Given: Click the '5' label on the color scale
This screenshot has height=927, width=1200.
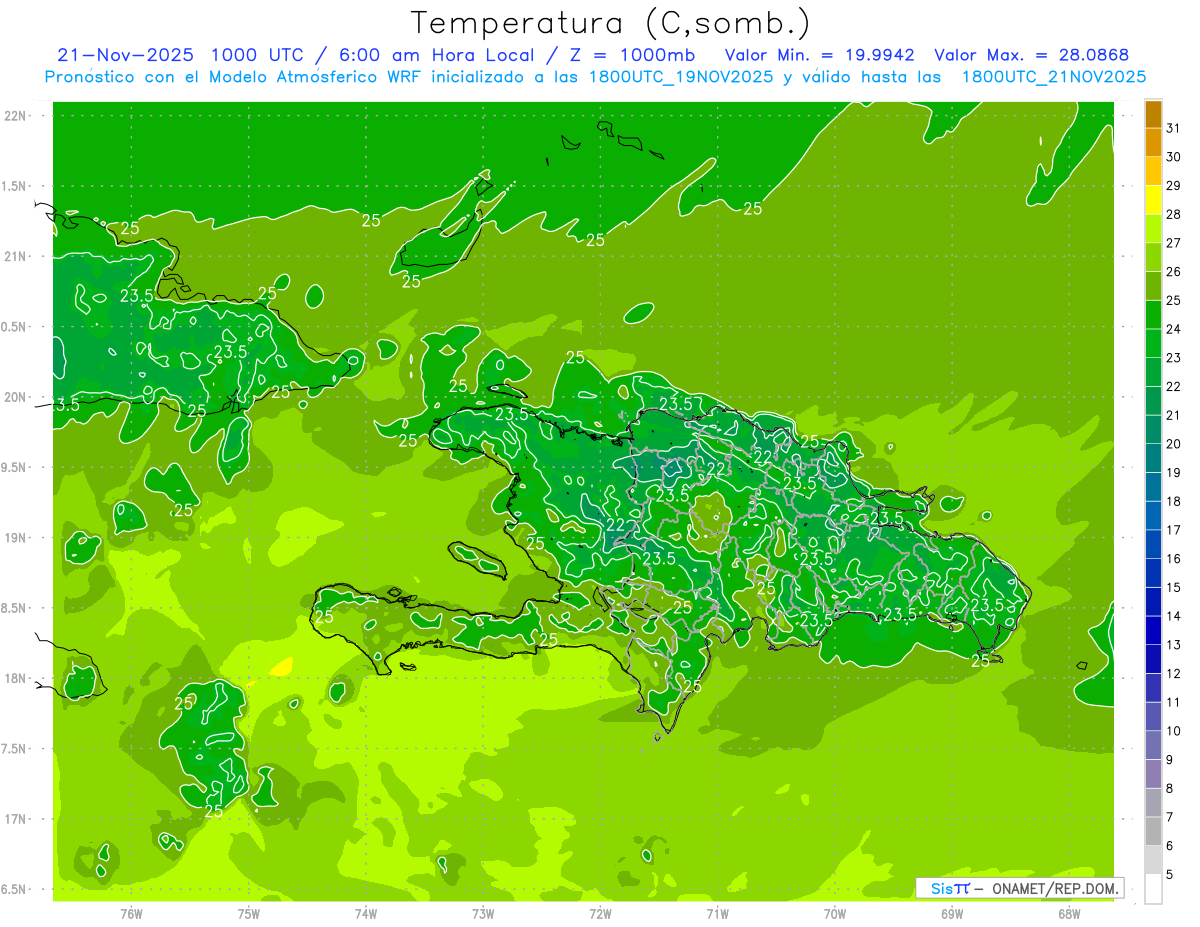Looking at the screenshot, I should (x=1170, y=875).
